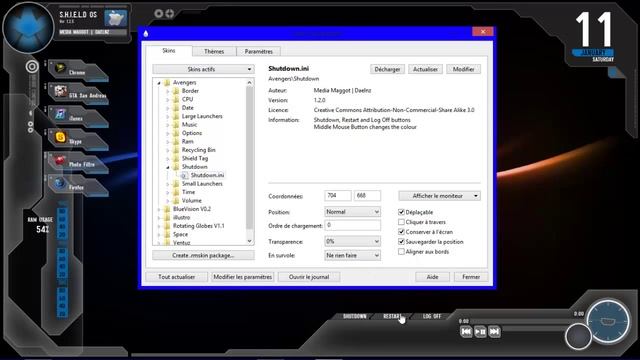Toggle Sauvegarder la position checkbox
The height and width of the screenshot is (360, 640).
(x=401, y=242)
